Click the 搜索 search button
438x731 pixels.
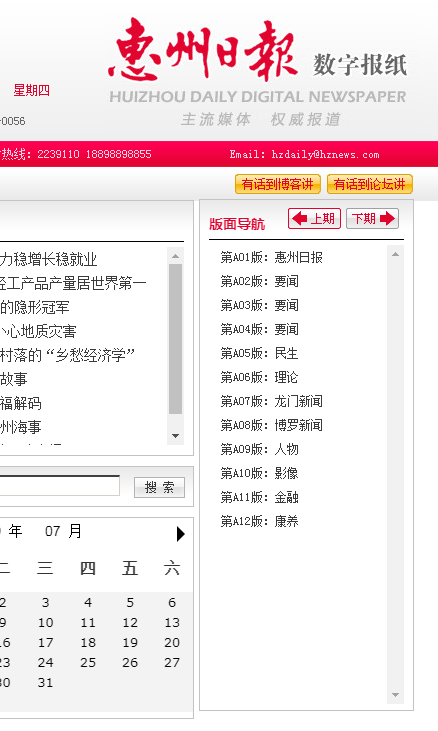click(x=159, y=487)
